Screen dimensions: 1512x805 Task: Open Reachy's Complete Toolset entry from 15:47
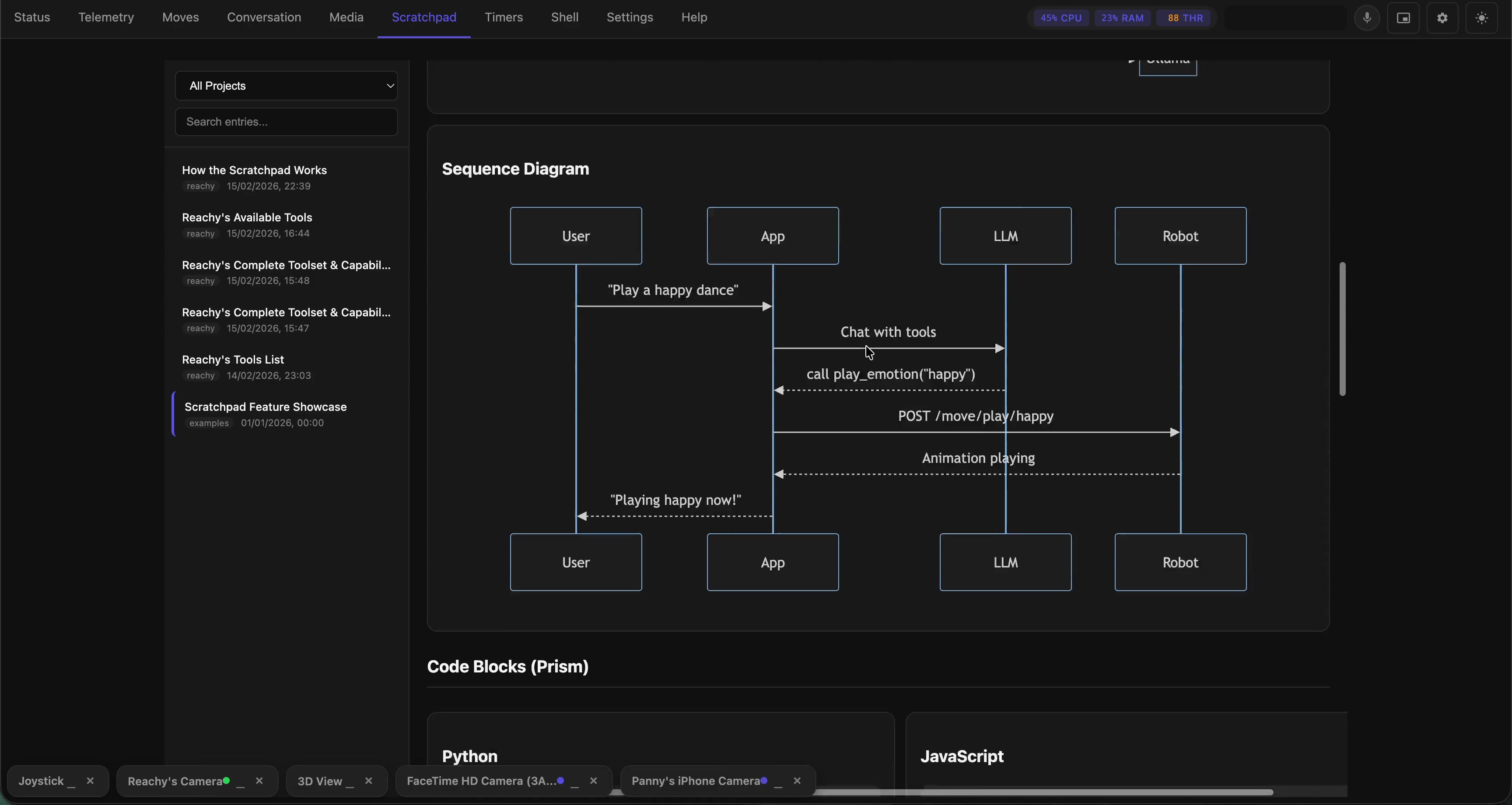pyautogui.click(x=287, y=319)
